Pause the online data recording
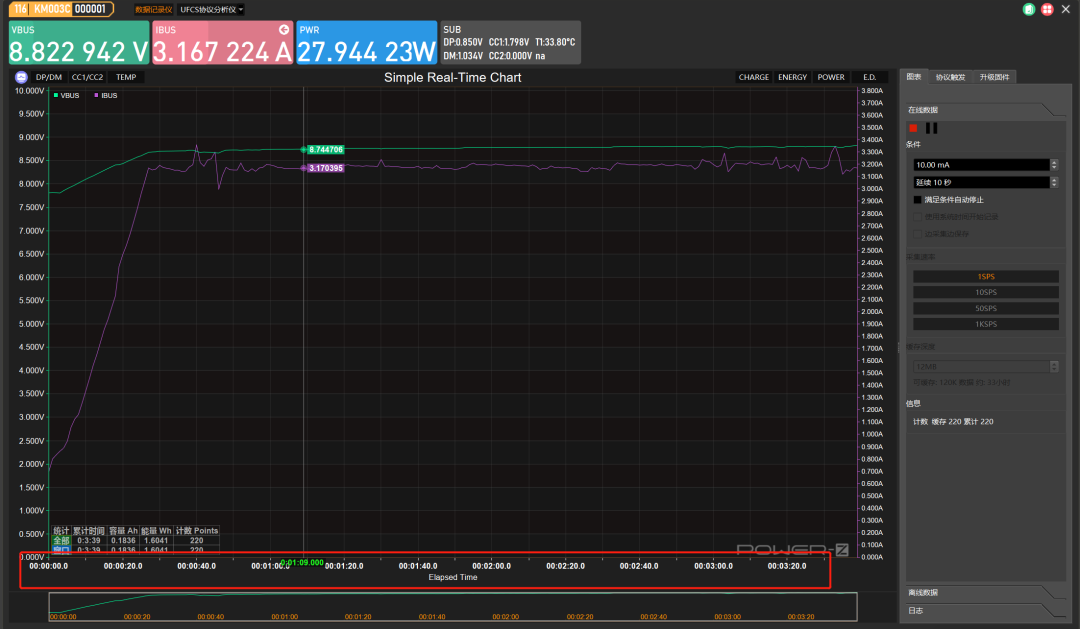Viewport: 1080px width, 629px height. 931,128
